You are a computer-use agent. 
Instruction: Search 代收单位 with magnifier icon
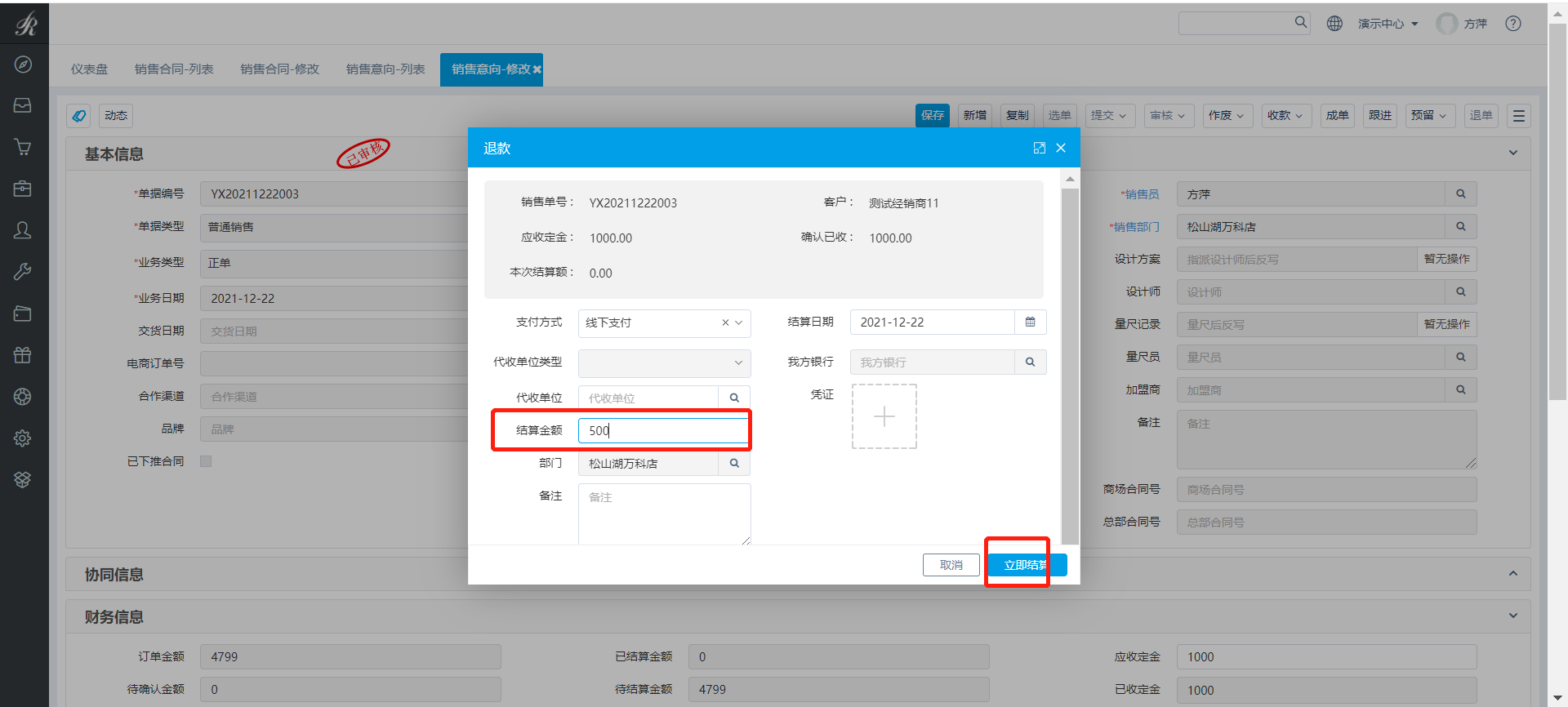(x=734, y=398)
